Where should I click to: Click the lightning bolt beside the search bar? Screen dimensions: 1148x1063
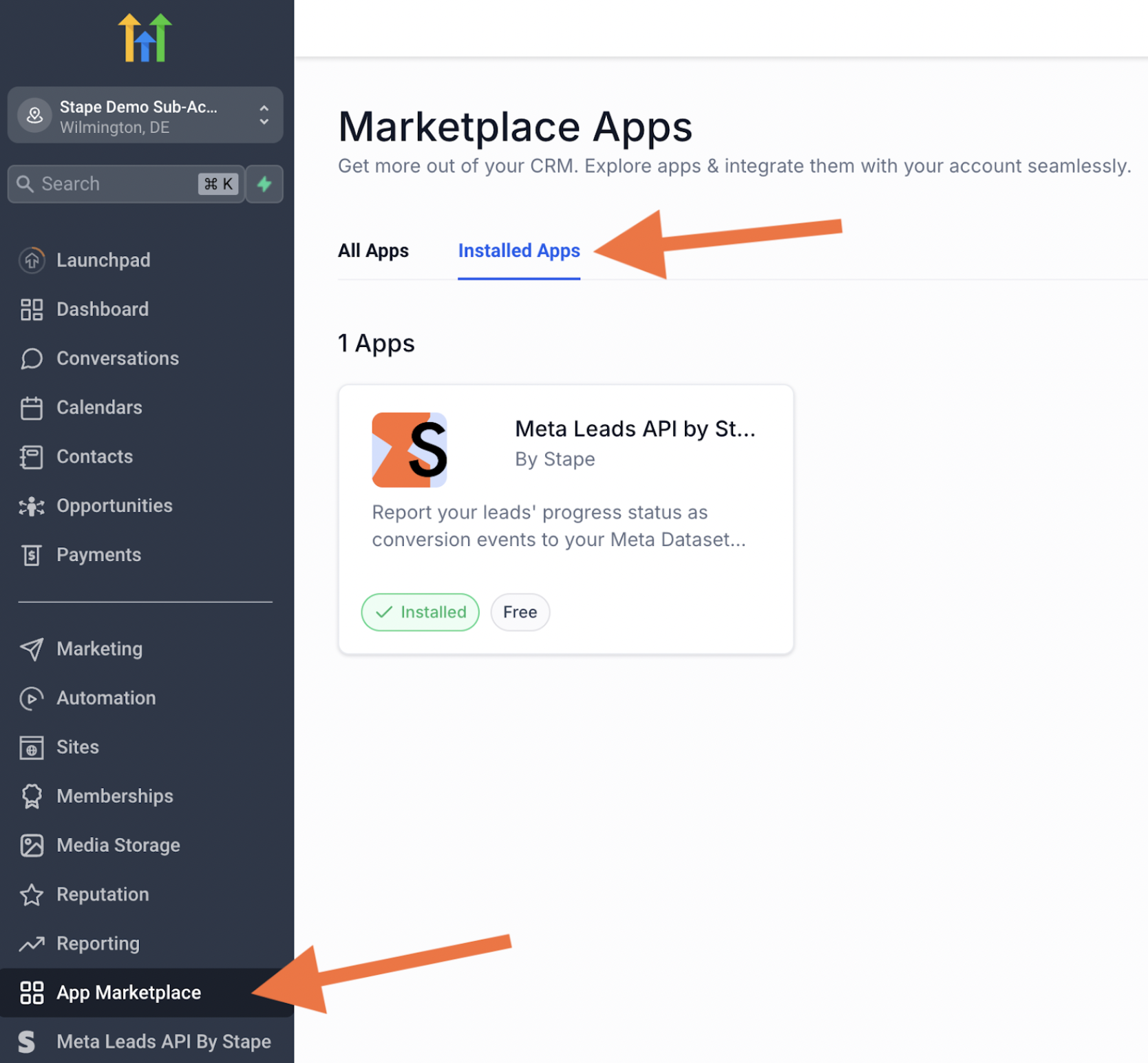click(264, 184)
